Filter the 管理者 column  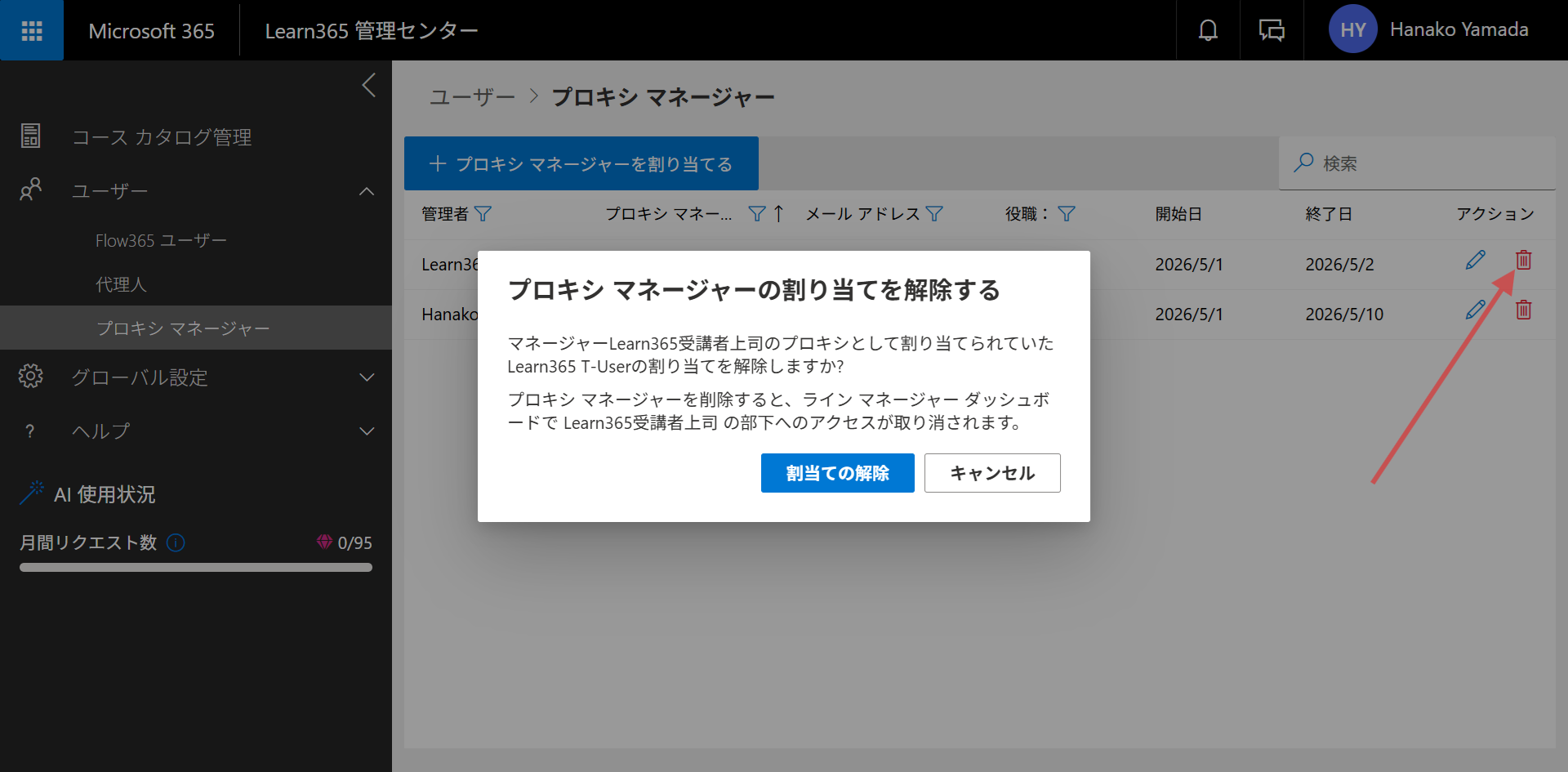click(x=483, y=214)
